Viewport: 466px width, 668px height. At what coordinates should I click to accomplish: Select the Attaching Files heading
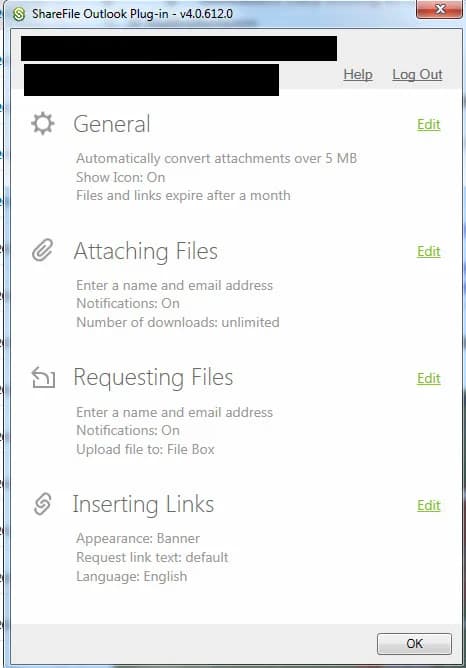(x=146, y=251)
